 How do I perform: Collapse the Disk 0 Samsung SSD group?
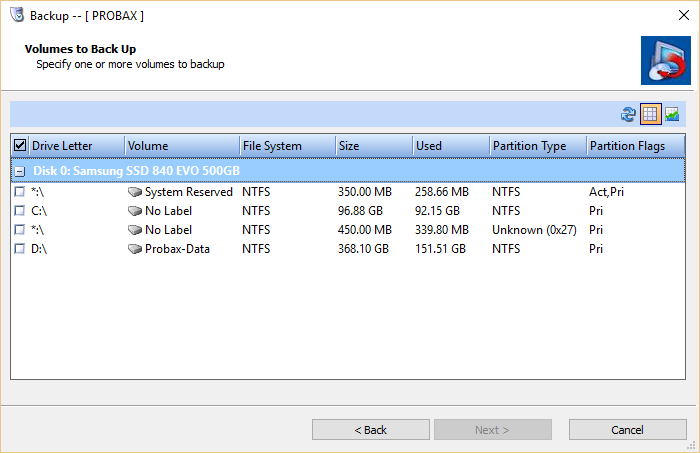(x=20, y=171)
